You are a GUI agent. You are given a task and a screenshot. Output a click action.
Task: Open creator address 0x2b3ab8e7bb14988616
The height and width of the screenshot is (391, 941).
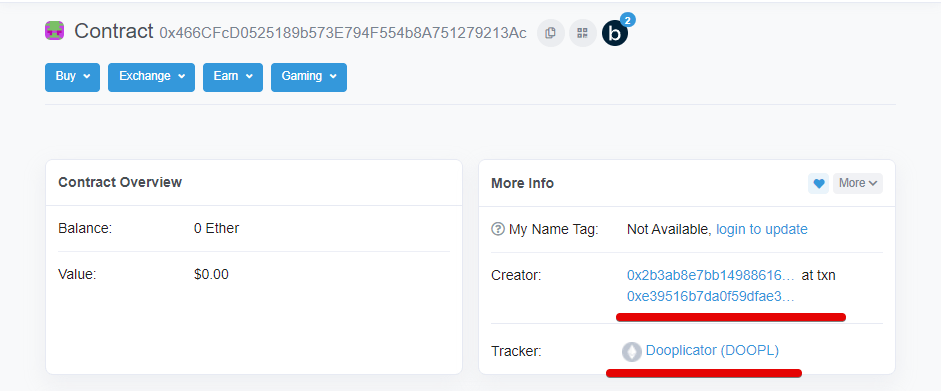pos(711,276)
